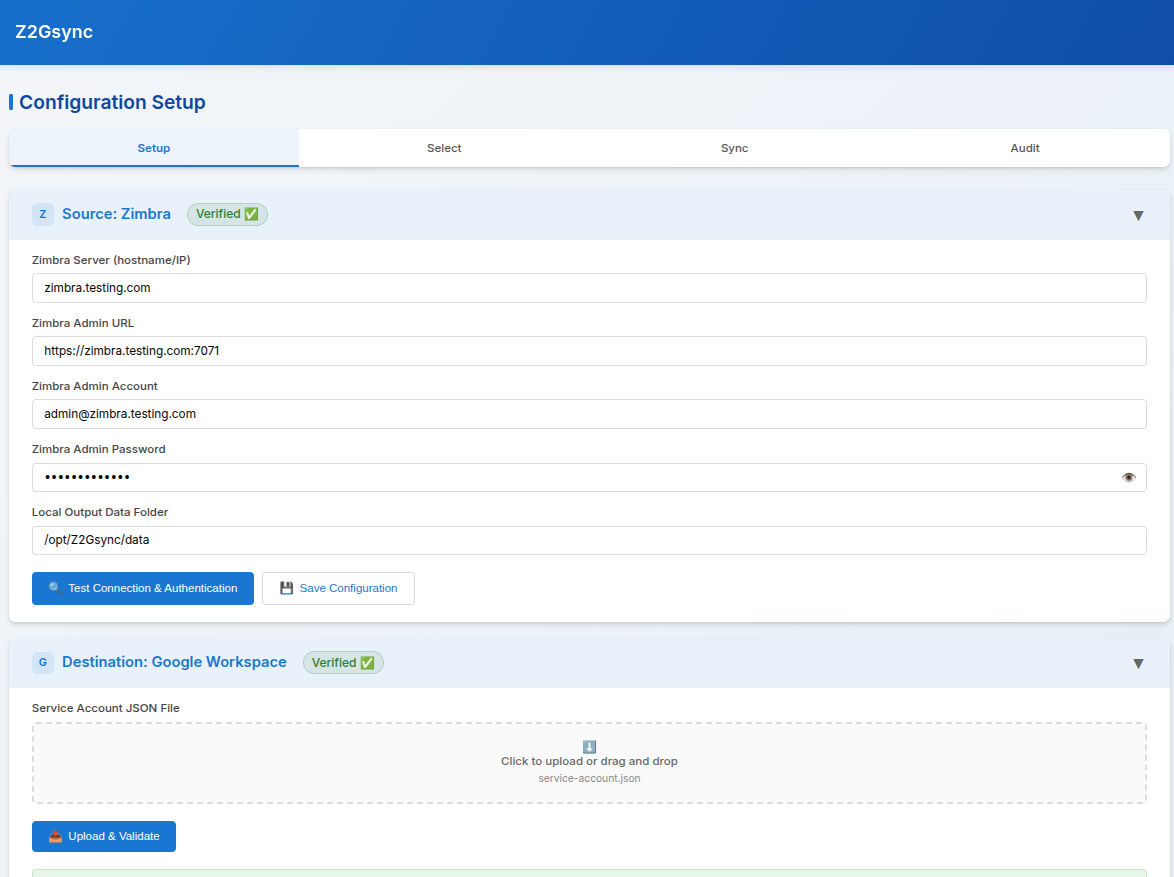This screenshot has width=1174, height=877.
Task: Click the Z2Gsync title in header bar
Action: tap(53, 31)
